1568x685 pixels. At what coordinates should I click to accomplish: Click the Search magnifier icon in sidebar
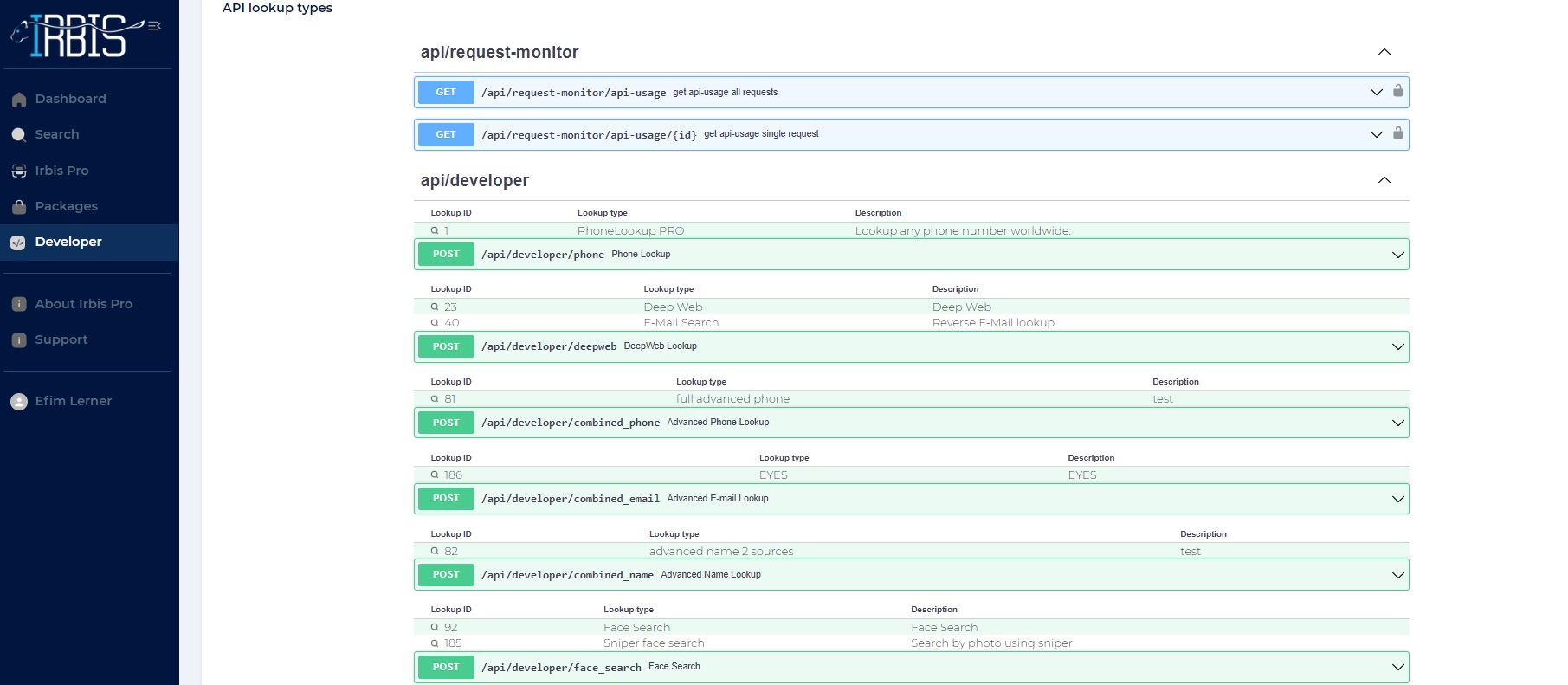point(19,135)
